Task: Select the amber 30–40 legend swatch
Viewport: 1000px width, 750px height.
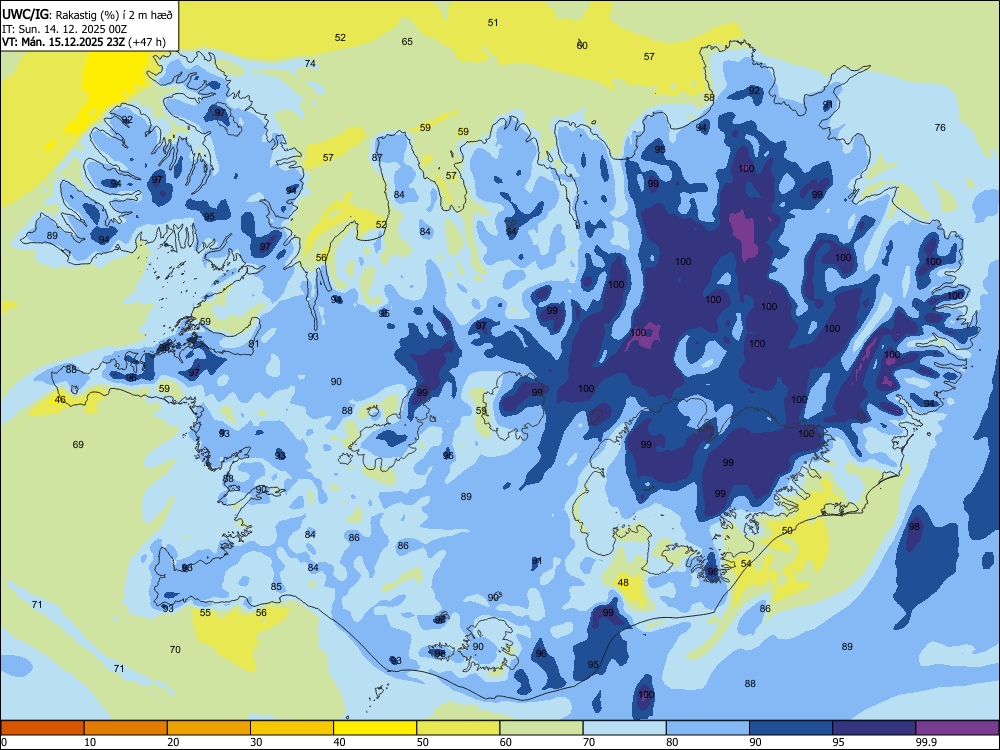Action: click(291, 728)
